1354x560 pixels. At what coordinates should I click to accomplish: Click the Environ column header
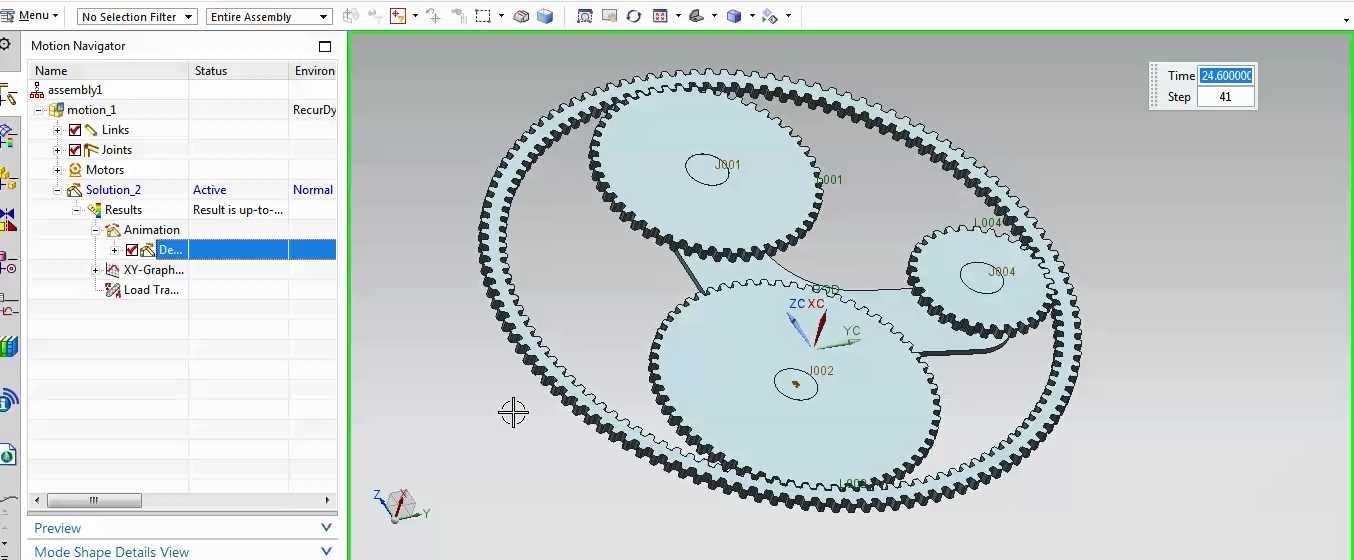tap(313, 71)
